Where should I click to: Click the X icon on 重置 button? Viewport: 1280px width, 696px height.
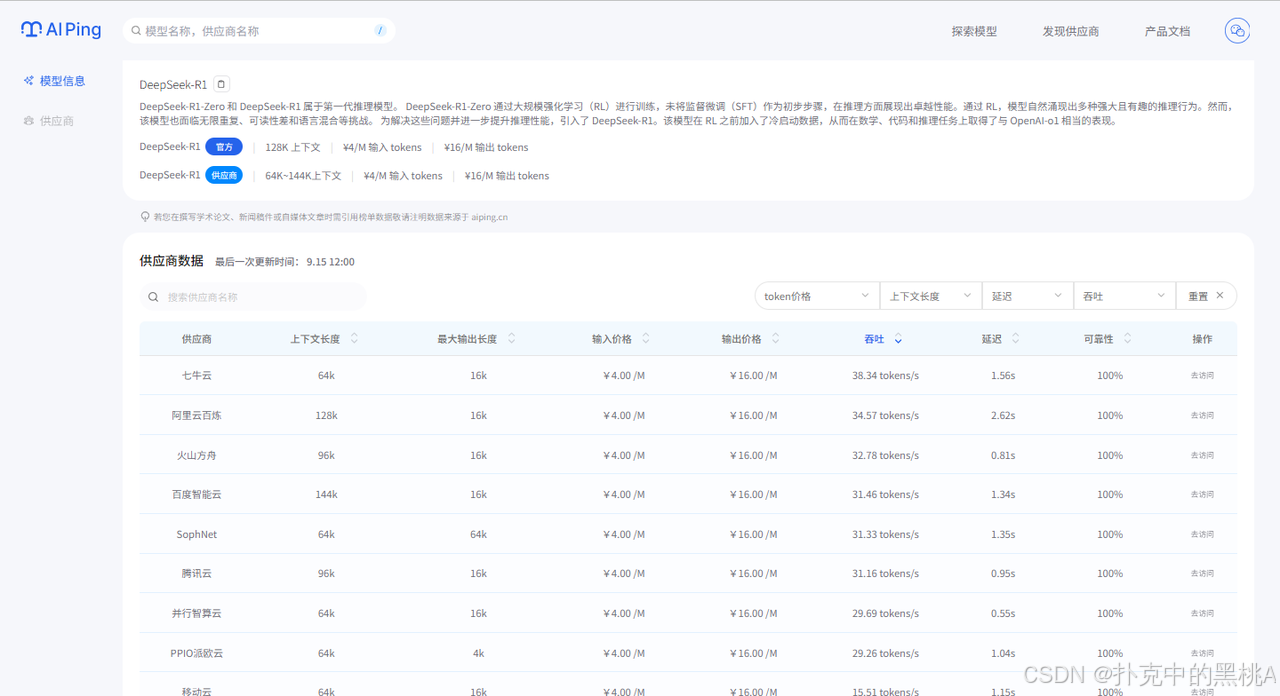[1220, 296]
